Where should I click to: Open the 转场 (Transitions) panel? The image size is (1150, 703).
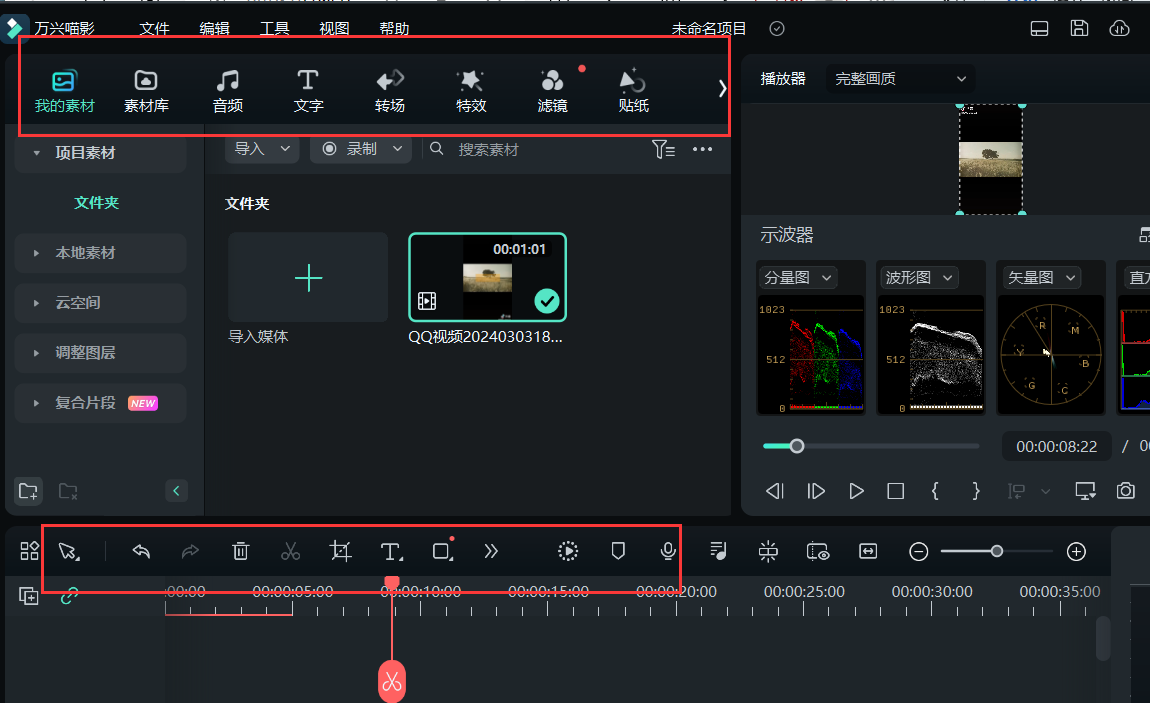[390, 90]
